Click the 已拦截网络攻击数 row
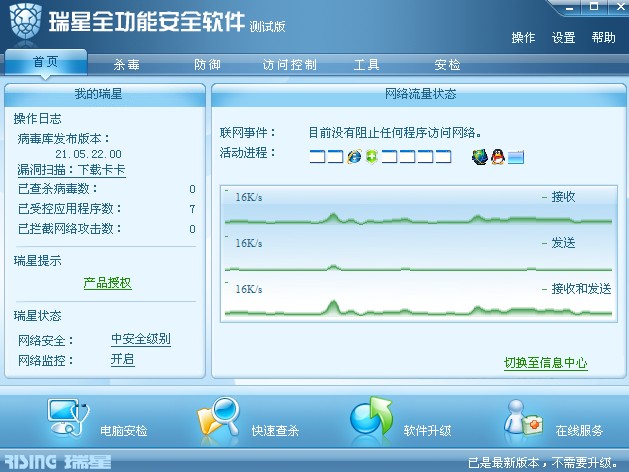The image size is (629, 472). 107,229
